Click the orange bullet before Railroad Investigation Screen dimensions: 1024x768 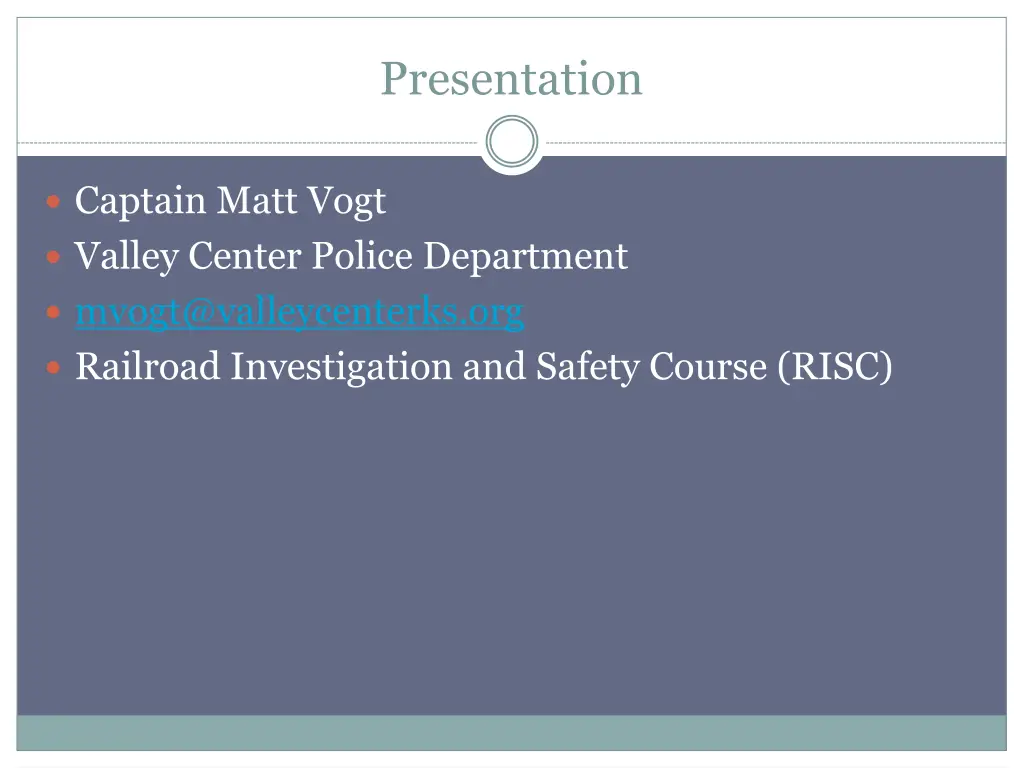tap(54, 368)
